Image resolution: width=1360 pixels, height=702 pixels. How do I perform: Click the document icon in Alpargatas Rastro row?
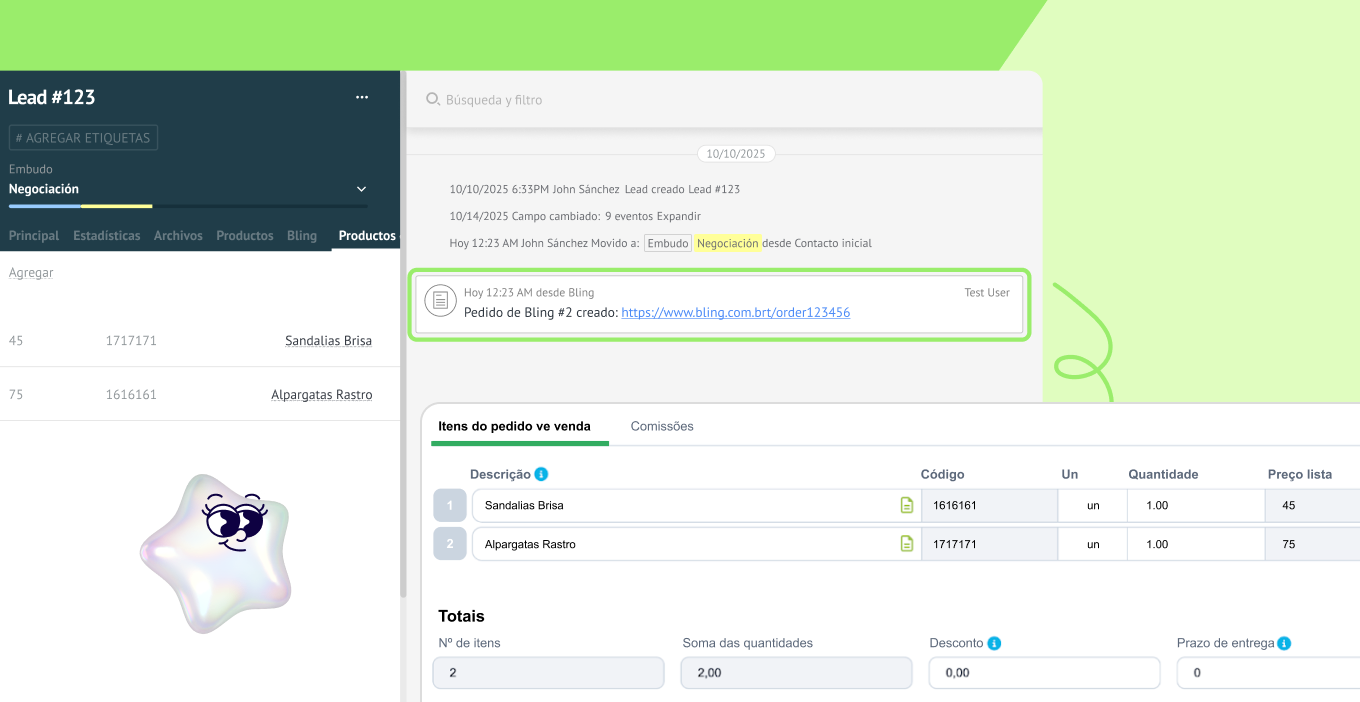[907, 544]
